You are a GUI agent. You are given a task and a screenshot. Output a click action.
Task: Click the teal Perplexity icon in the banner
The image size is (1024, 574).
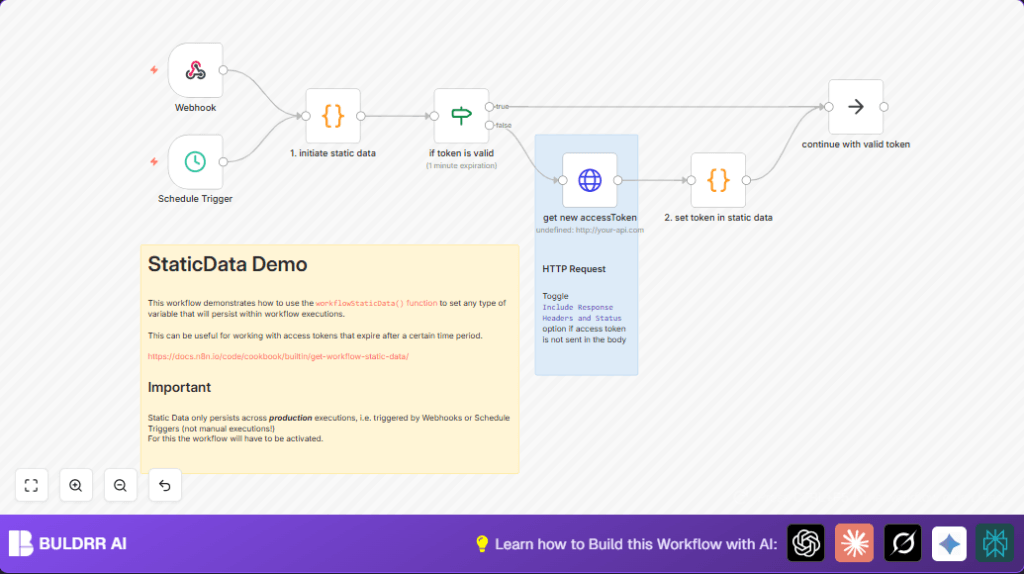[995, 543]
